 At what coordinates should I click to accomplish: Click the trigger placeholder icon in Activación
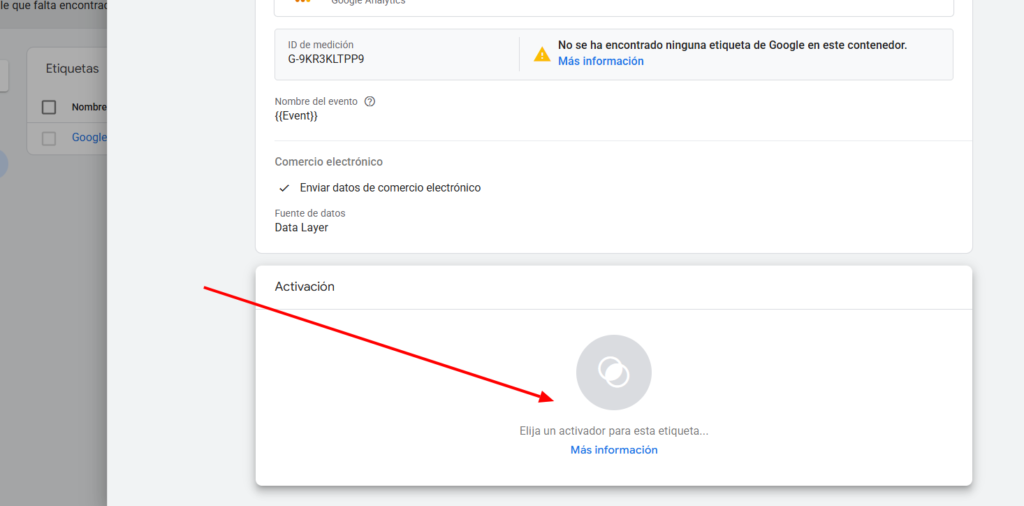pyautogui.click(x=613, y=373)
